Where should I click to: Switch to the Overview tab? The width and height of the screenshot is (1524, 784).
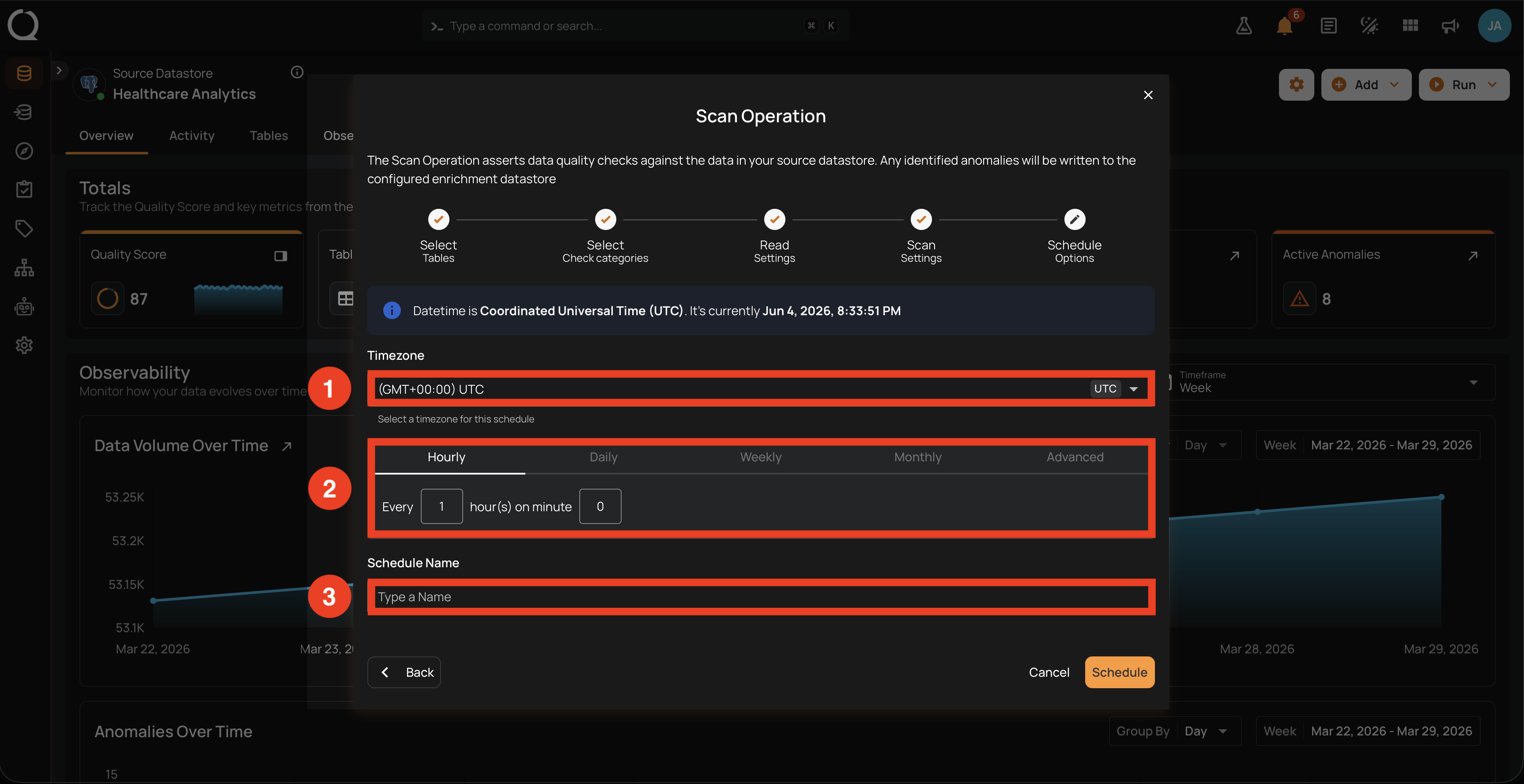tap(106, 136)
